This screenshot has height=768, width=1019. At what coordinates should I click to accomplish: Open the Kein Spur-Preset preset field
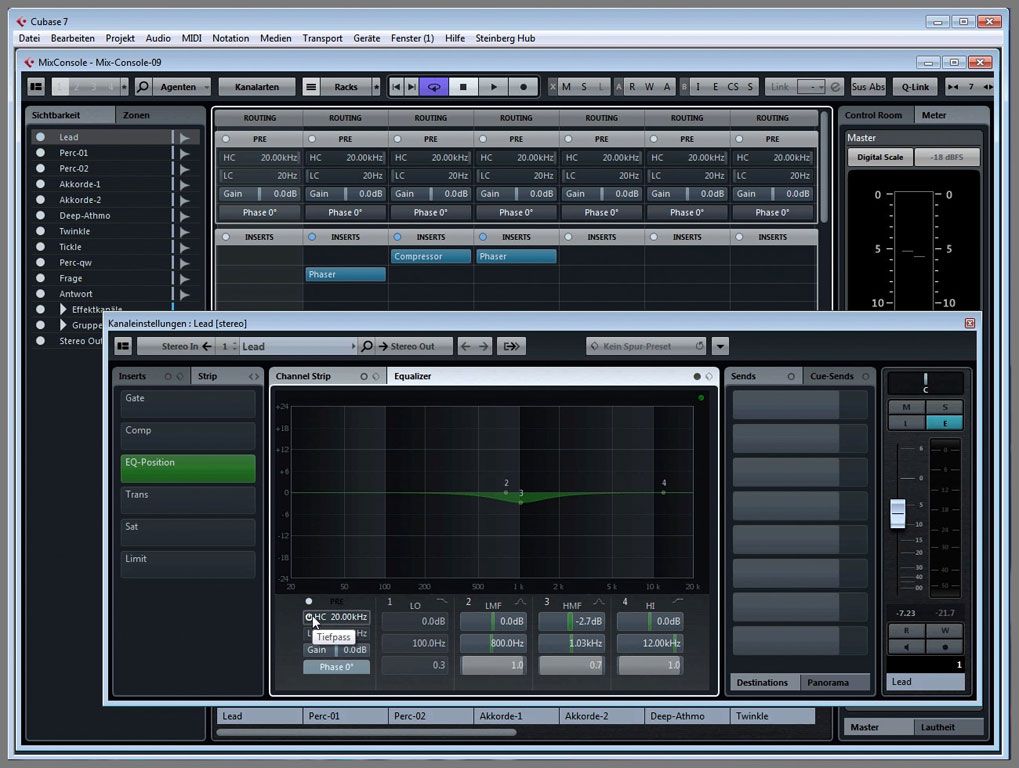pyautogui.click(x=646, y=346)
